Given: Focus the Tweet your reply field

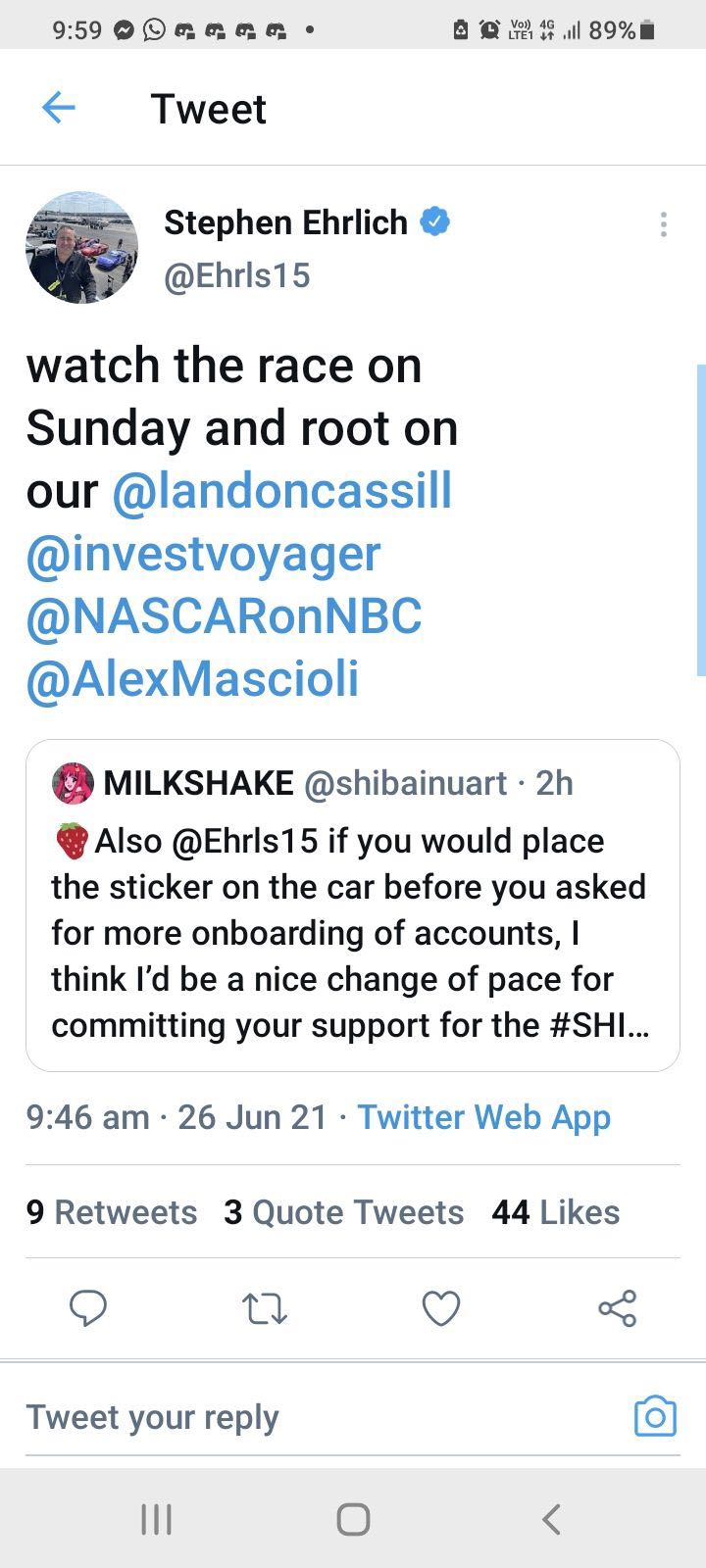Looking at the screenshot, I should 294,1416.
